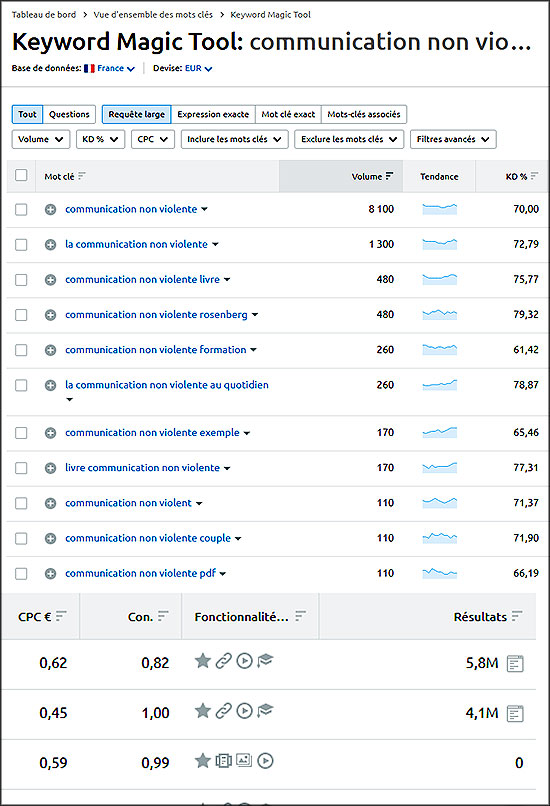View trend chart for 'communication non violente' 8 100
This screenshot has height=806, width=550.
(x=439, y=209)
